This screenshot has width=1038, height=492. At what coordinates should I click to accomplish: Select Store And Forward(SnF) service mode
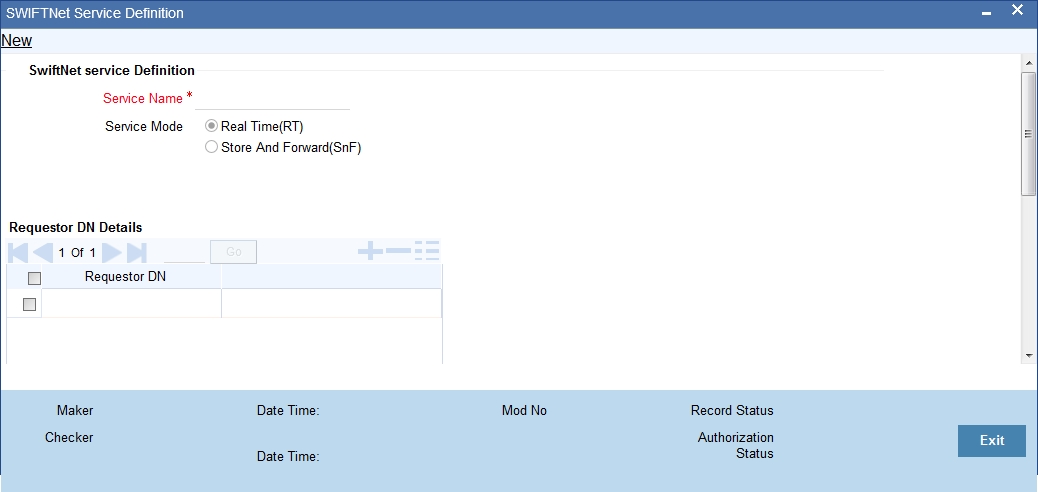click(x=211, y=147)
